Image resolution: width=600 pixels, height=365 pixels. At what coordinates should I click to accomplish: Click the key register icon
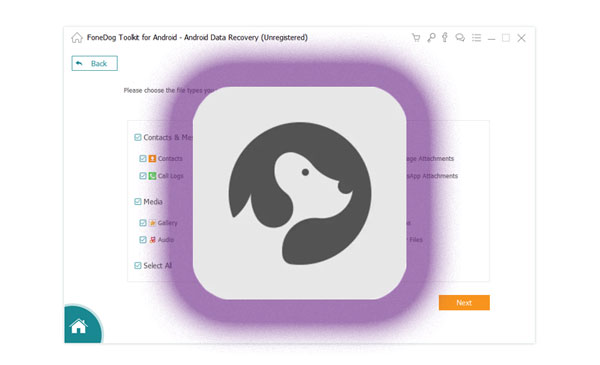click(x=431, y=37)
